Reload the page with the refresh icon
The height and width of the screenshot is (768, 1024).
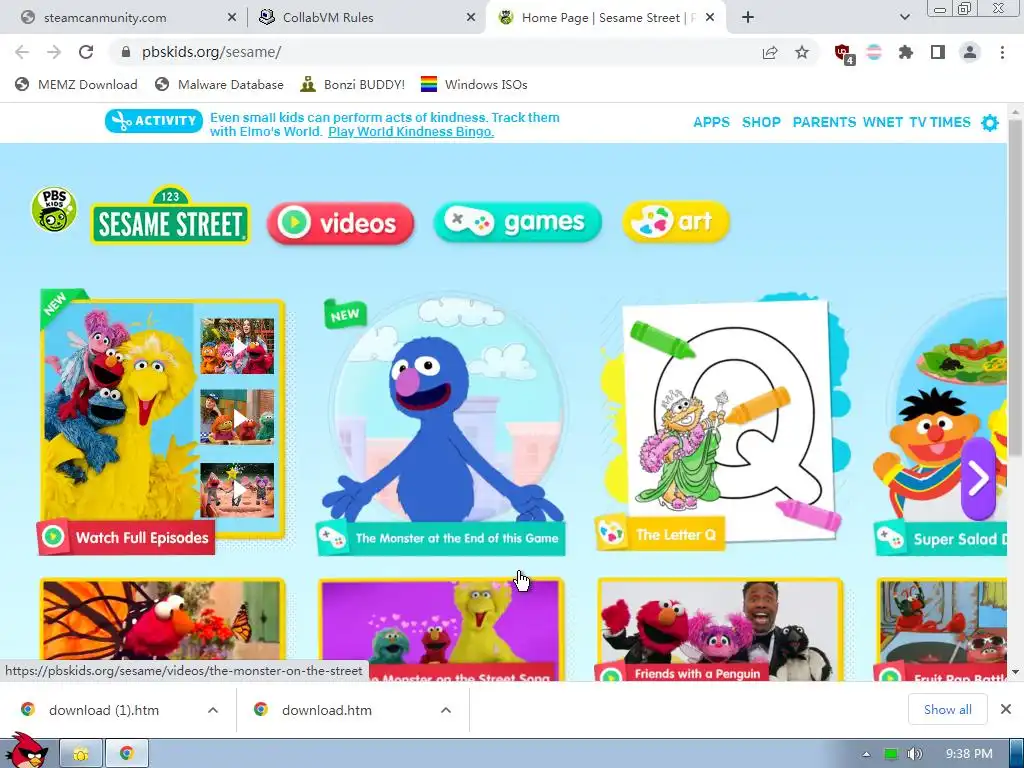(86, 52)
